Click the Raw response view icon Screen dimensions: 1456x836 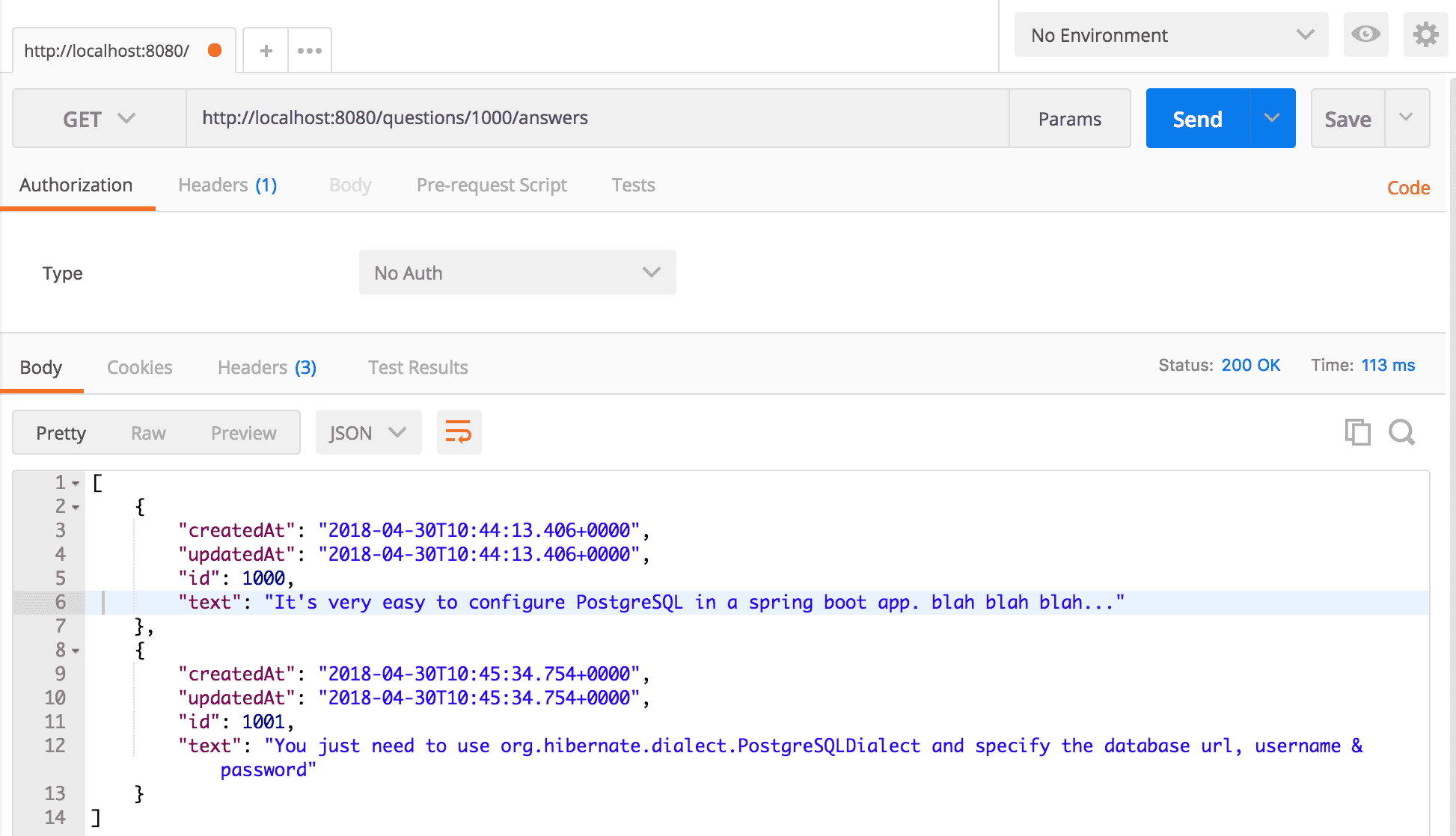pos(148,433)
